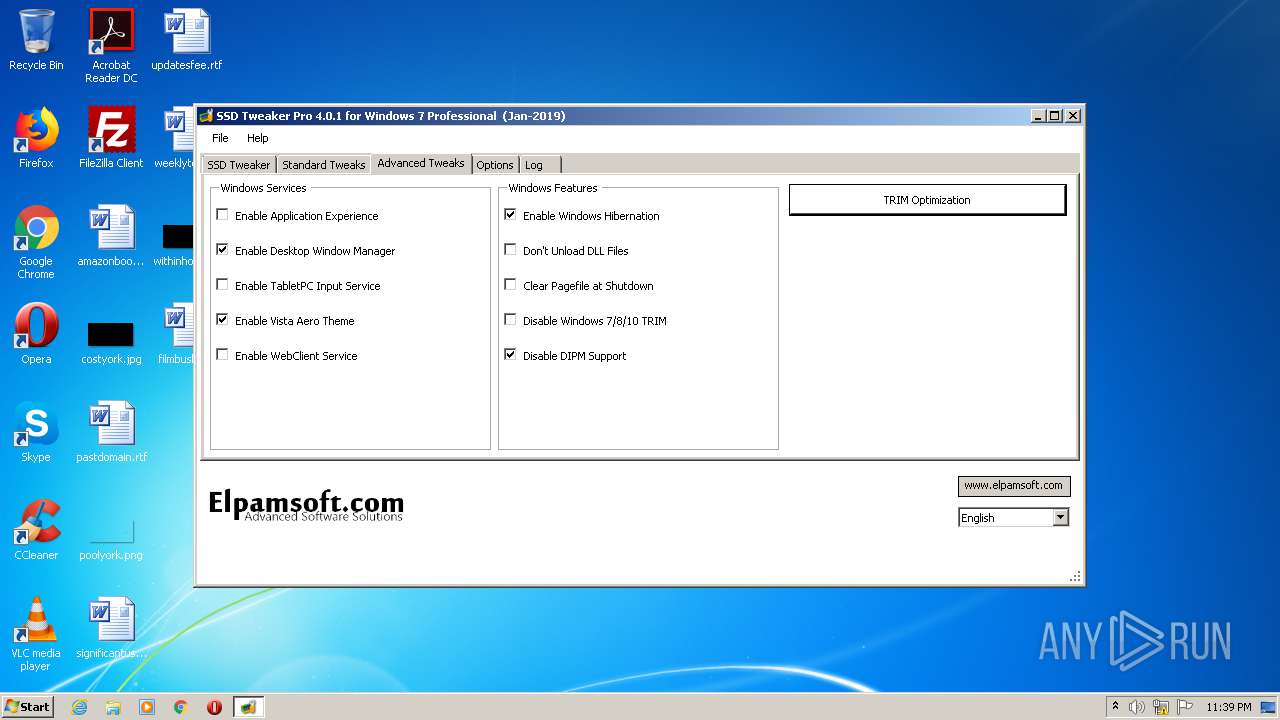Launch Skype from desktop
1280x720 pixels.
[36, 432]
